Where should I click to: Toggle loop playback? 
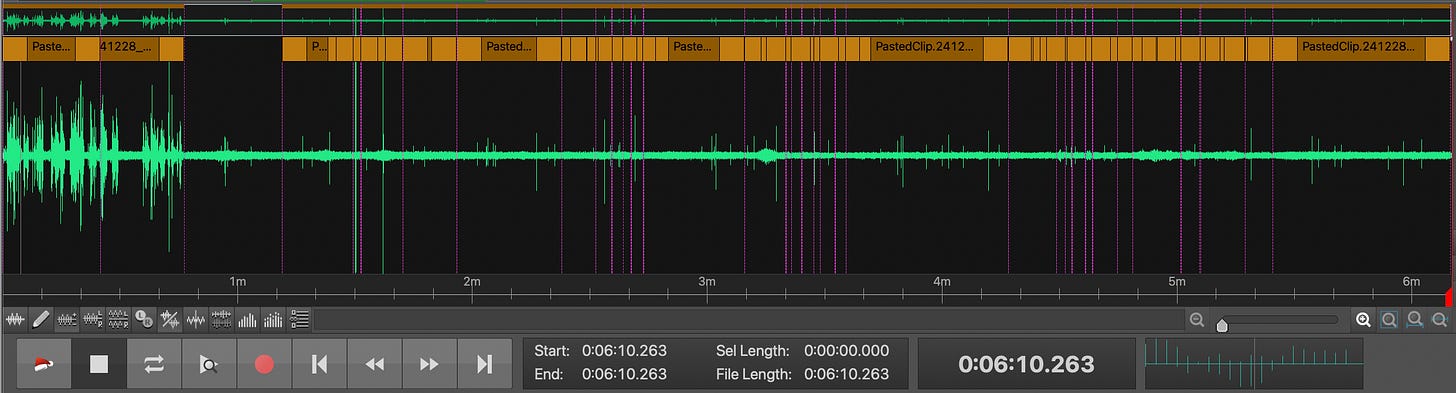coord(153,364)
